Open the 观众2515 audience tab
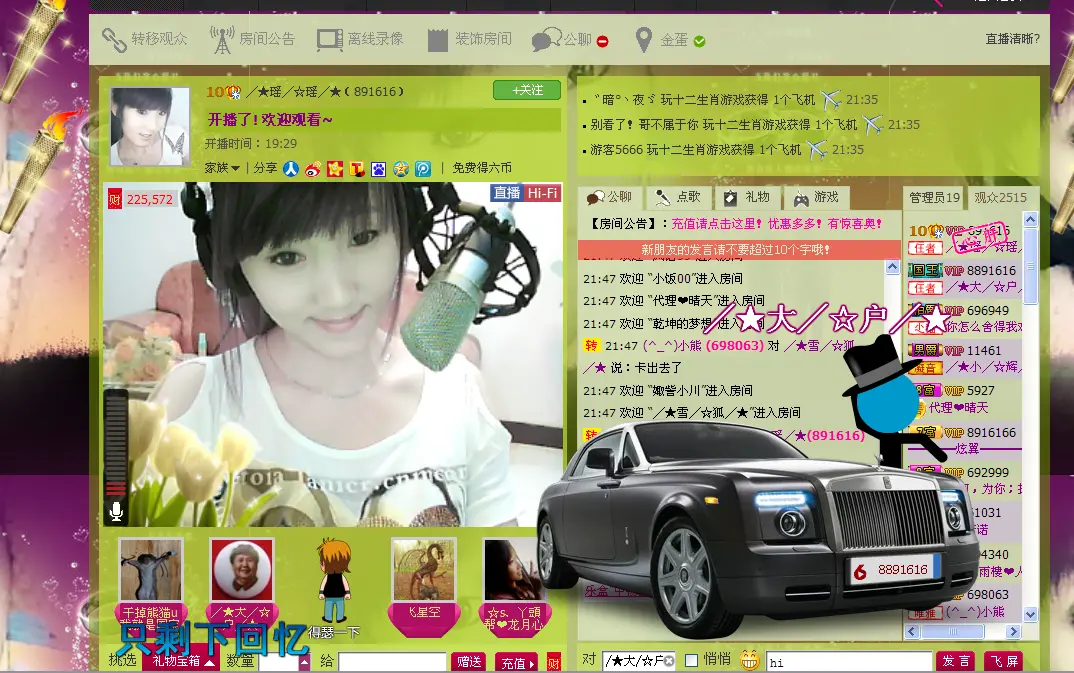Screen dimensions: 1074x673 point(1001,198)
